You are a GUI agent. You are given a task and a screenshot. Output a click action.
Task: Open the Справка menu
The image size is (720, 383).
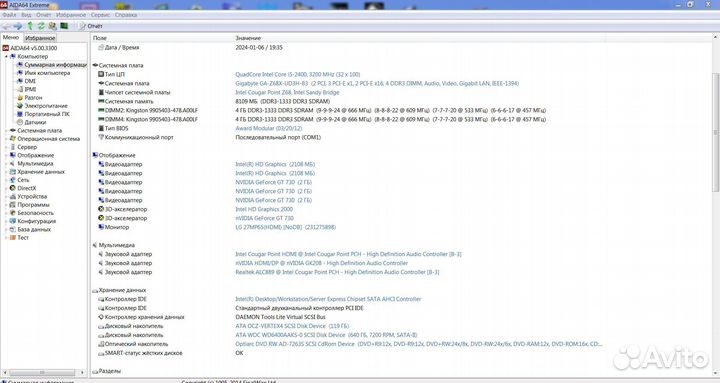pos(126,15)
